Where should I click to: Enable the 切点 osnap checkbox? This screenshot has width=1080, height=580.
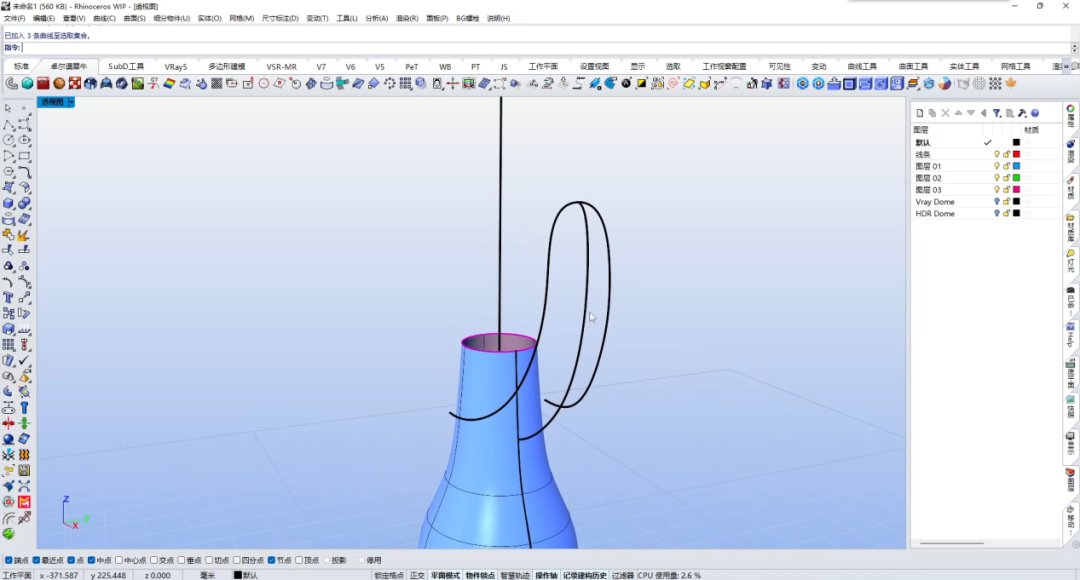(209, 560)
